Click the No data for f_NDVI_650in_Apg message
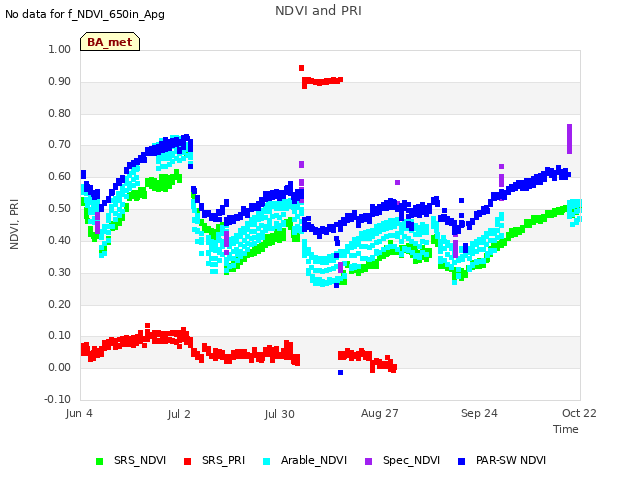The image size is (640, 480). (x=85, y=14)
